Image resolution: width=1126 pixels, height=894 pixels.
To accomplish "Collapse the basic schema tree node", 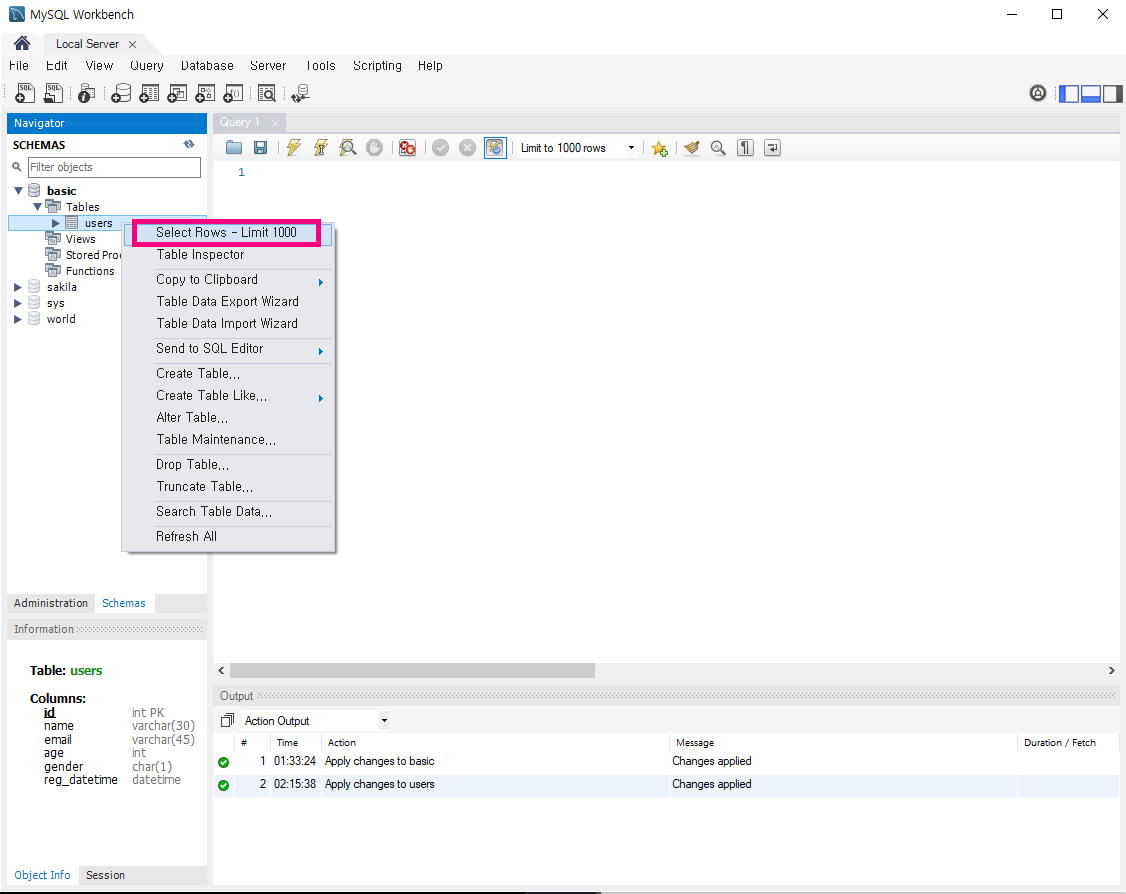I will tap(19, 191).
